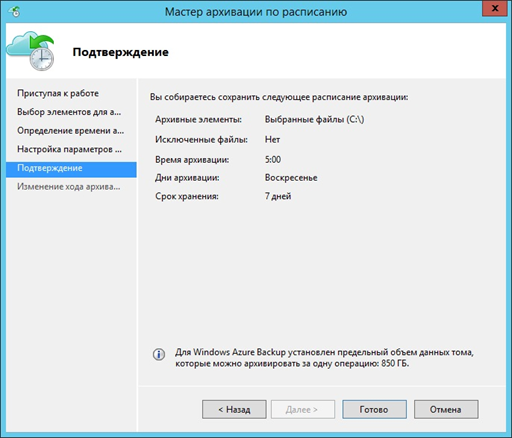
Task: Click the Мастер архивации по расписанию title
Action: coord(256,12)
